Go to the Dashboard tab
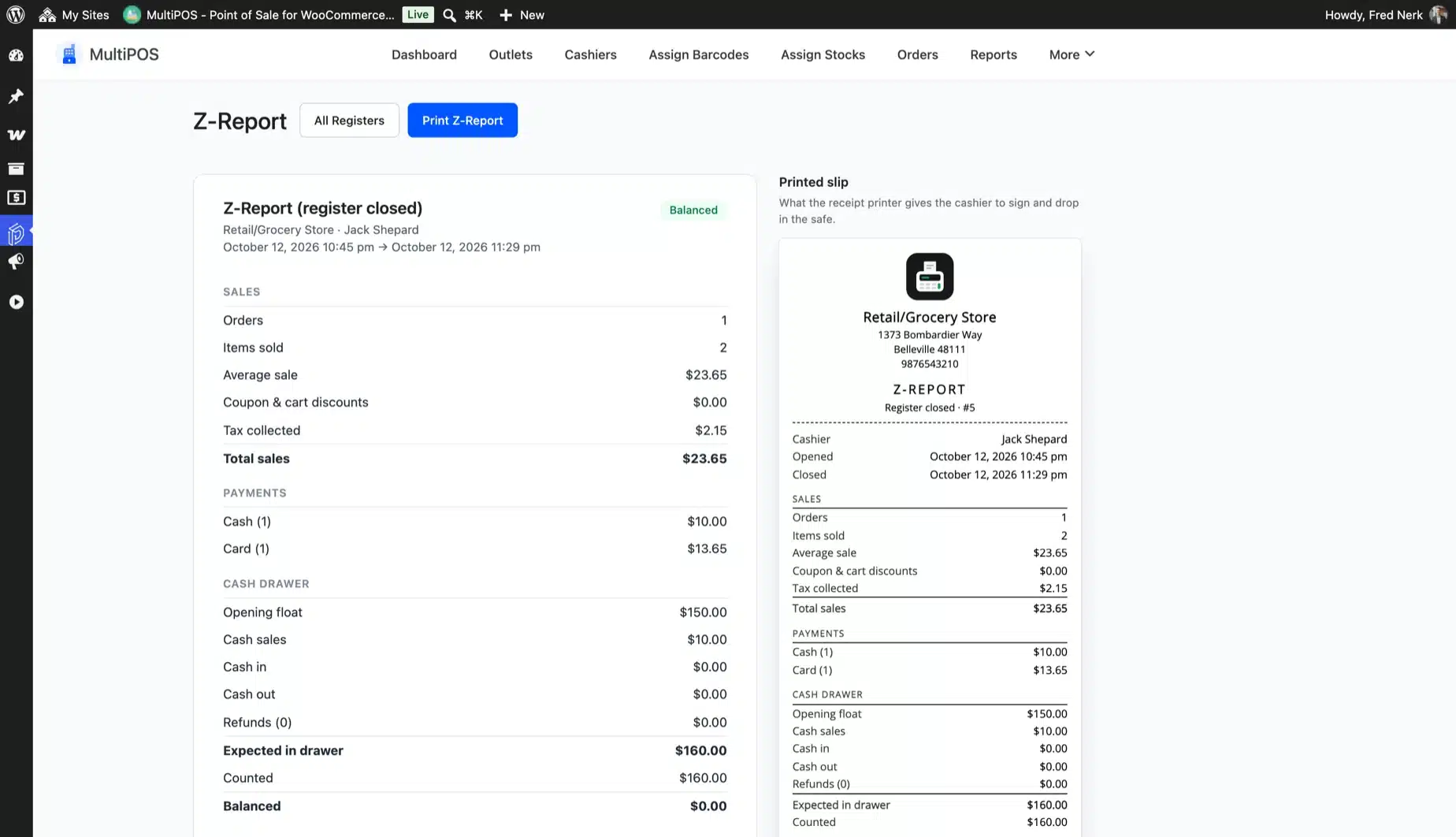The image size is (1456, 837). click(424, 54)
